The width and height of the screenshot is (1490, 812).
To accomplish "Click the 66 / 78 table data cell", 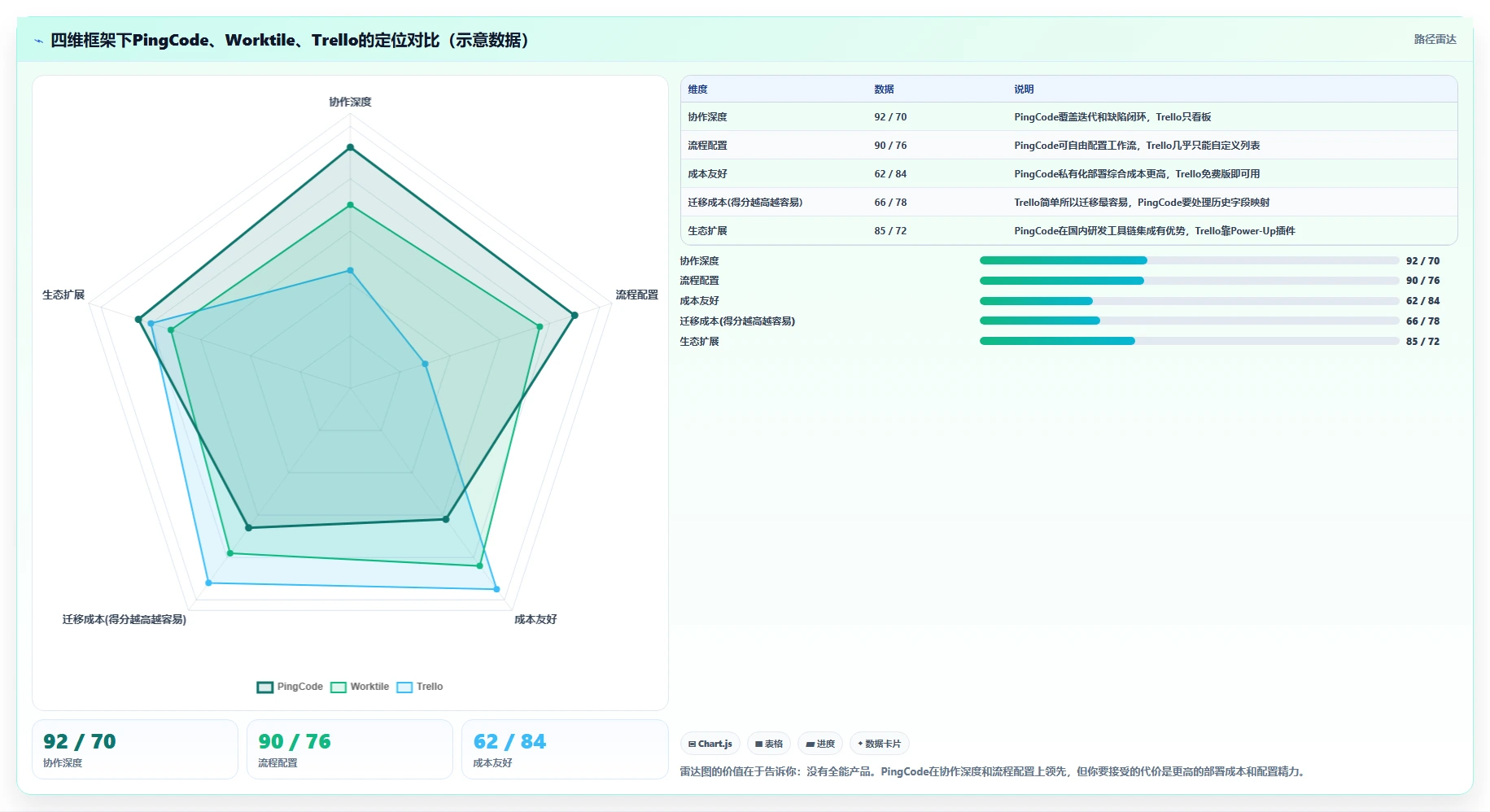I will point(937,203).
